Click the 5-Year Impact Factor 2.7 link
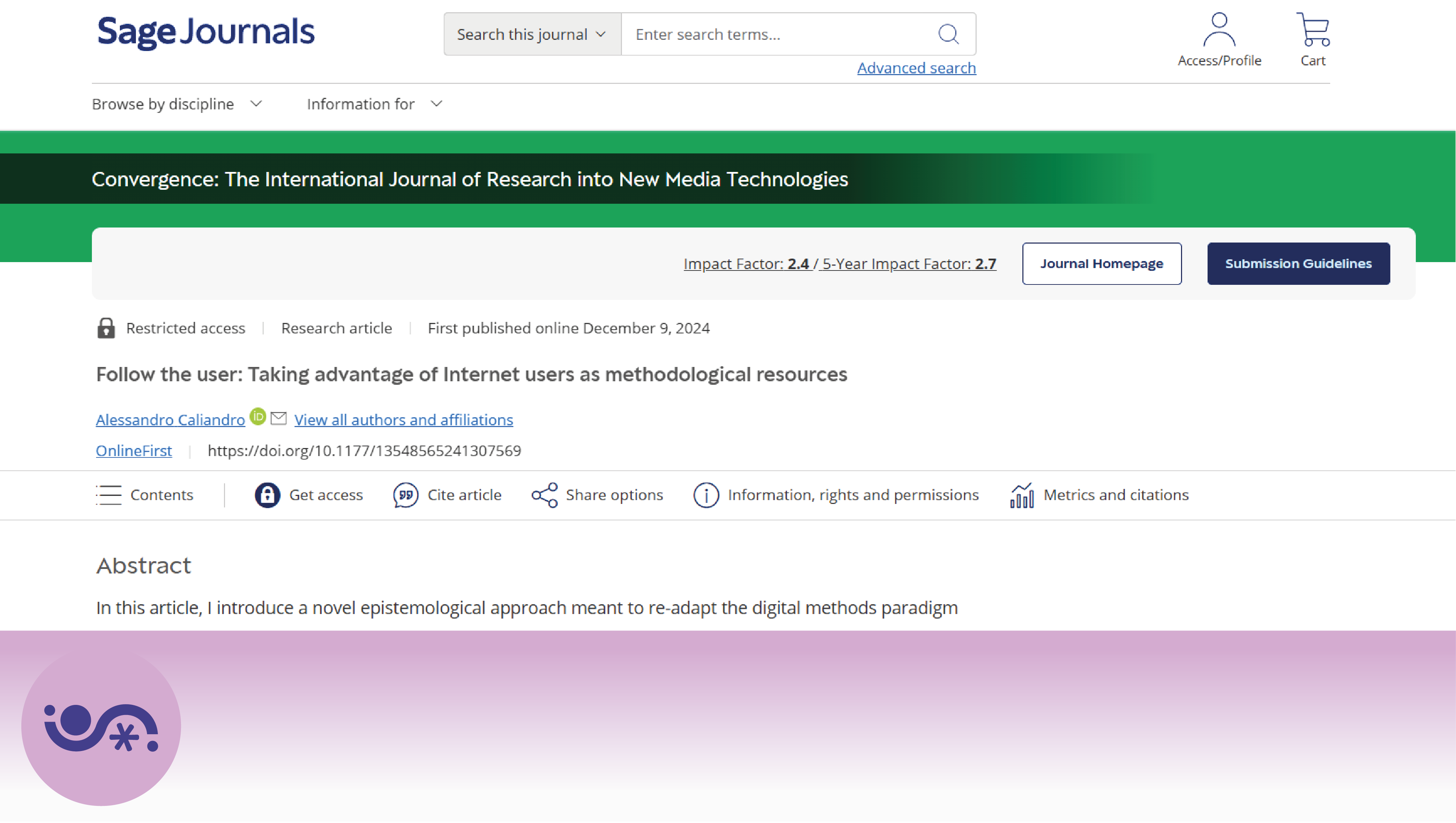The height and width of the screenshot is (823, 1456). (909, 263)
